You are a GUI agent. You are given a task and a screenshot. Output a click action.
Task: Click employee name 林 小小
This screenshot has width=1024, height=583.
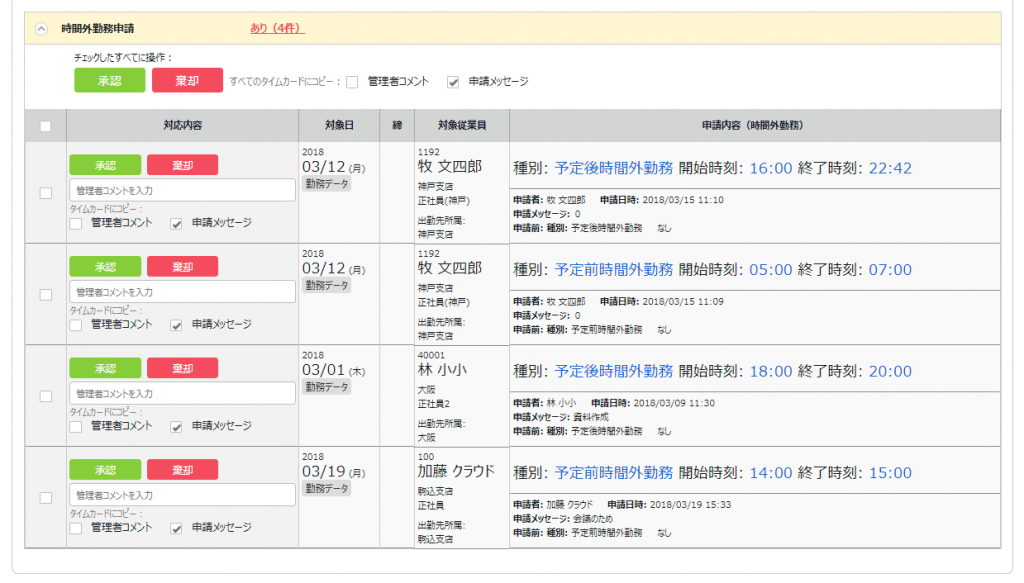coord(442,370)
